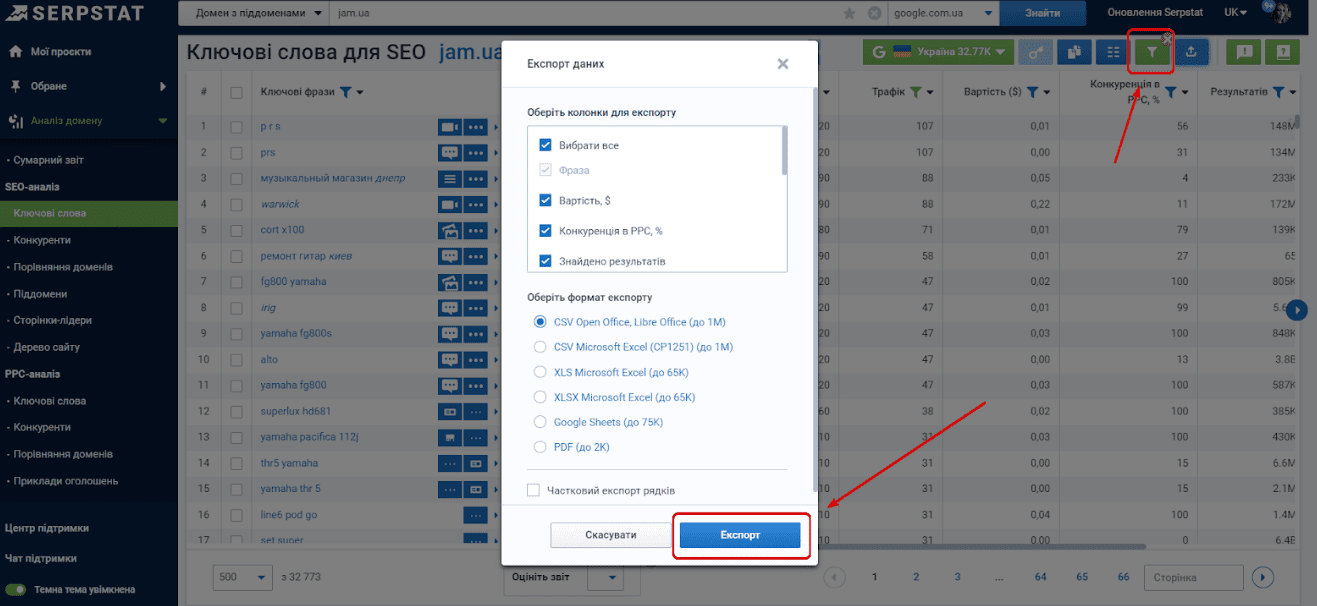
Task: Click filter icon on Результатів column
Action: point(1278,92)
